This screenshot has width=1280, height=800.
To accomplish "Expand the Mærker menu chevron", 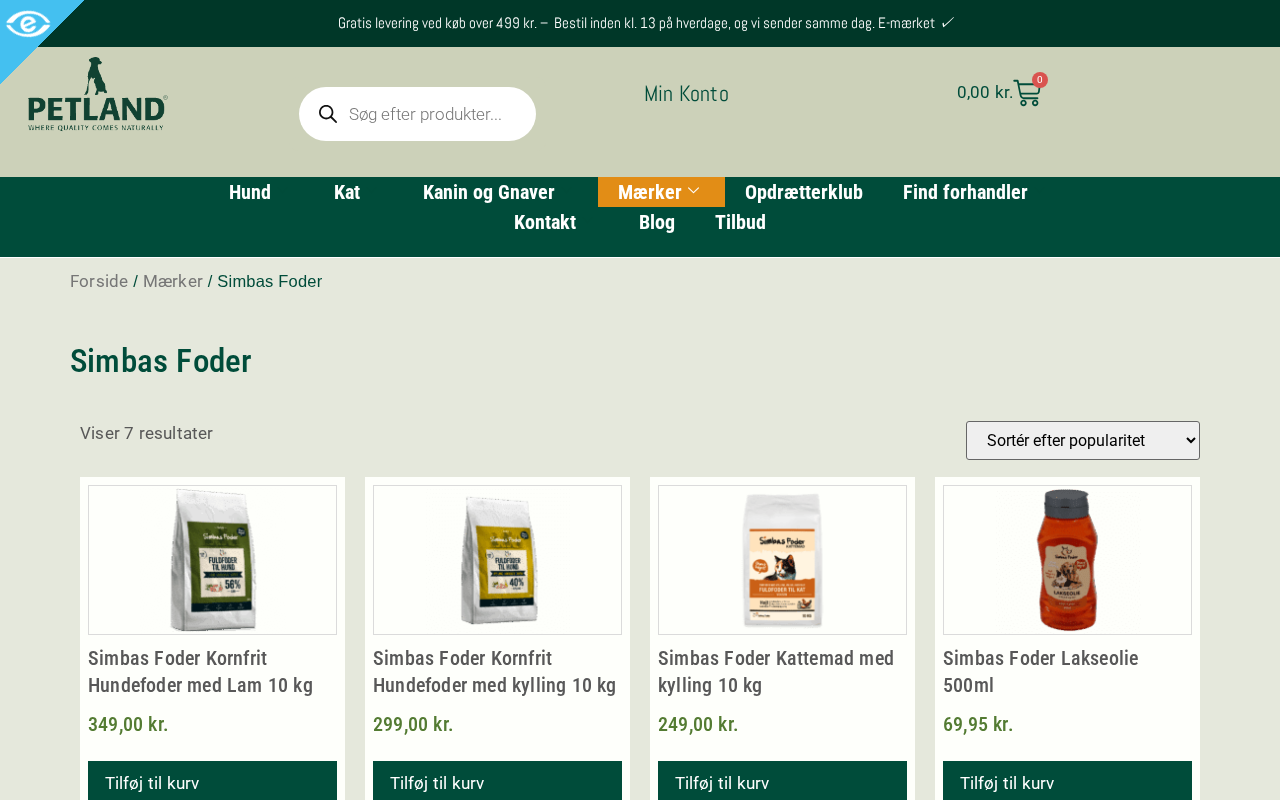I will [x=694, y=191].
